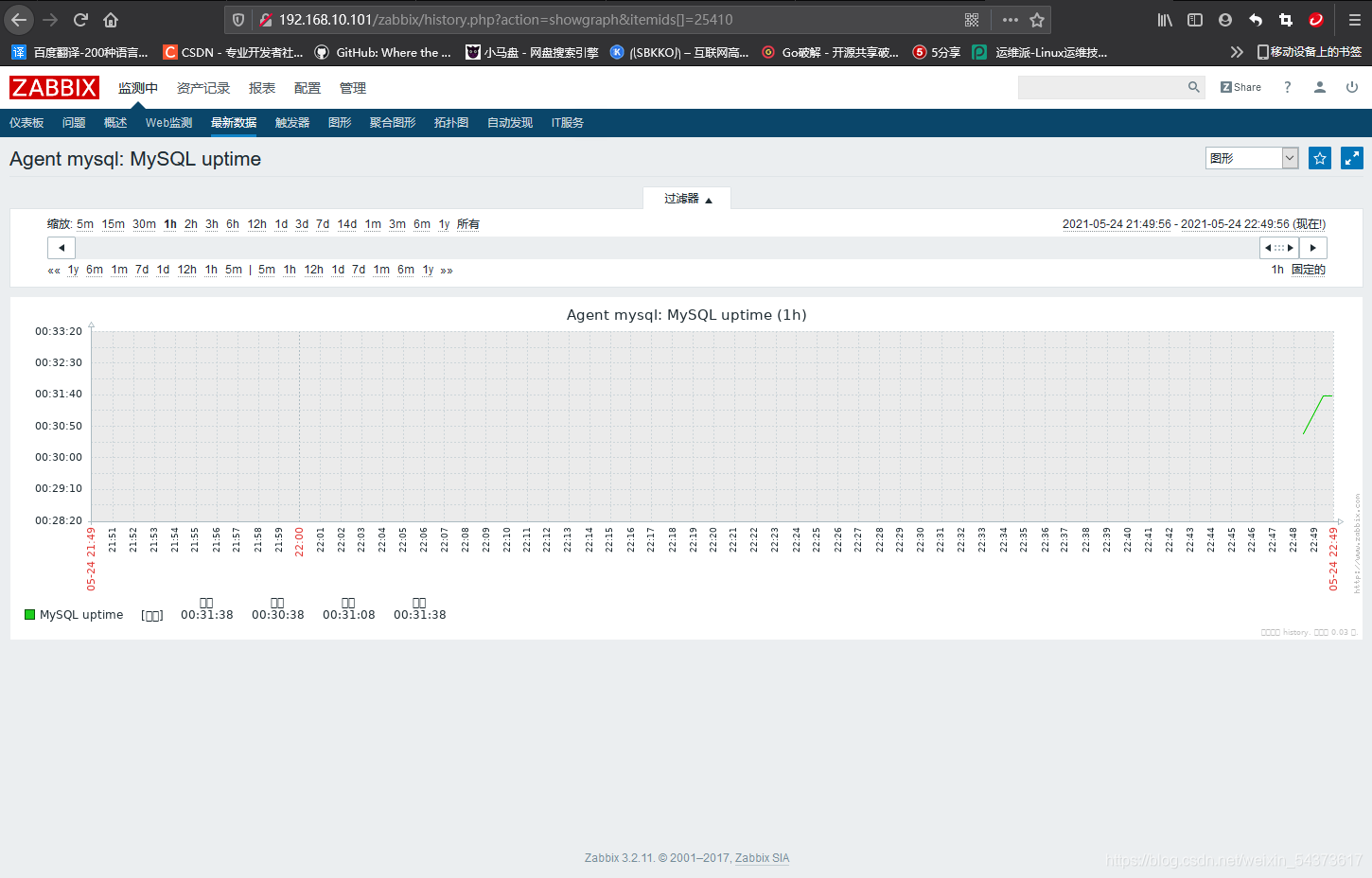Toggle the browser sidebar view icon
The image size is (1372, 878).
pos(1195,20)
